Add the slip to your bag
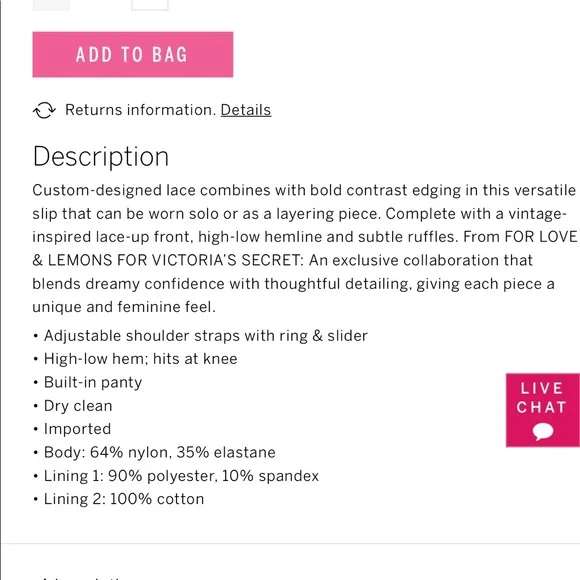The height and width of the screenshot is (580, 580). tap(133, 54)
